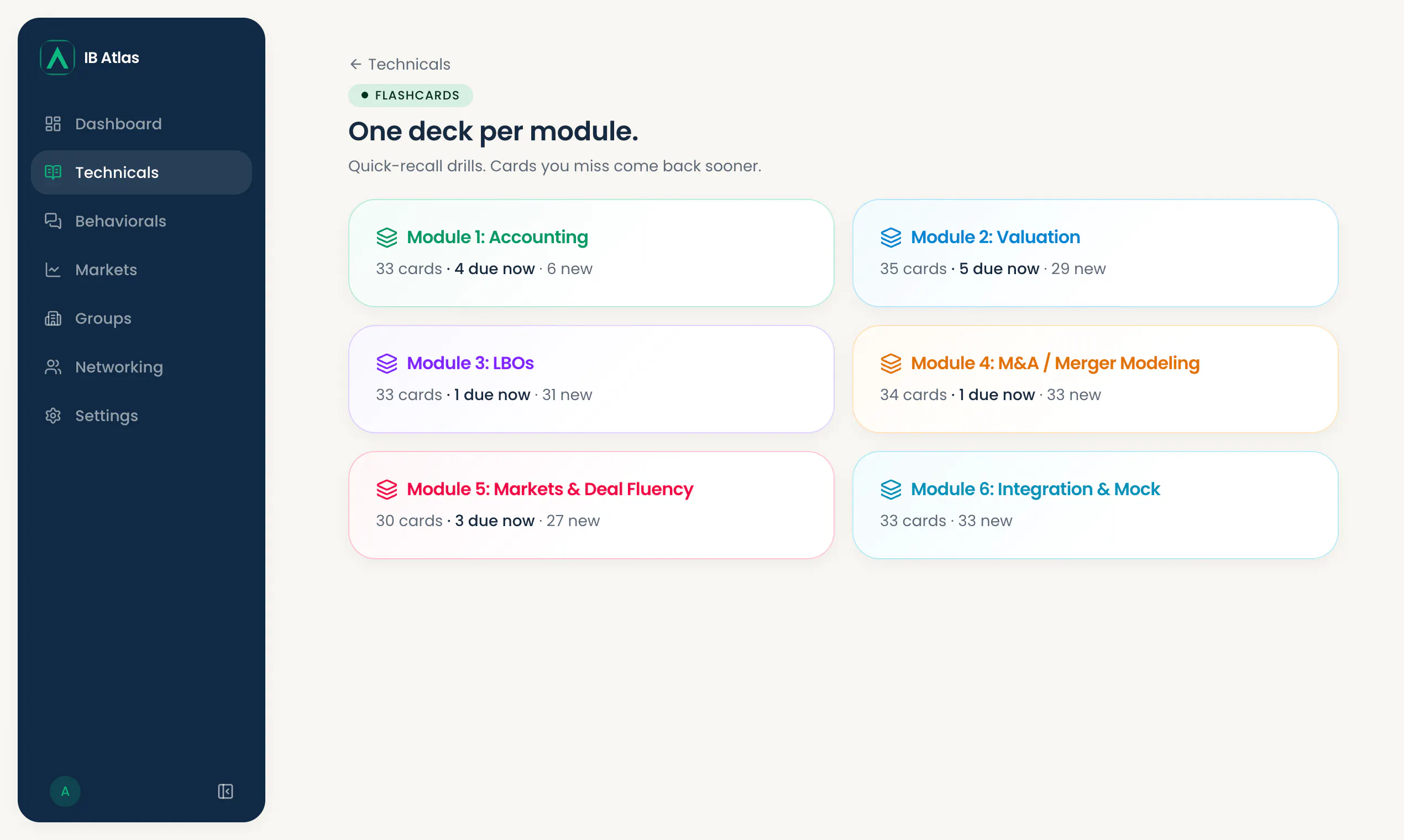Click the Module 5 Markets stack icon
The height and width of the screenshot is (840, 1404).
387,490
